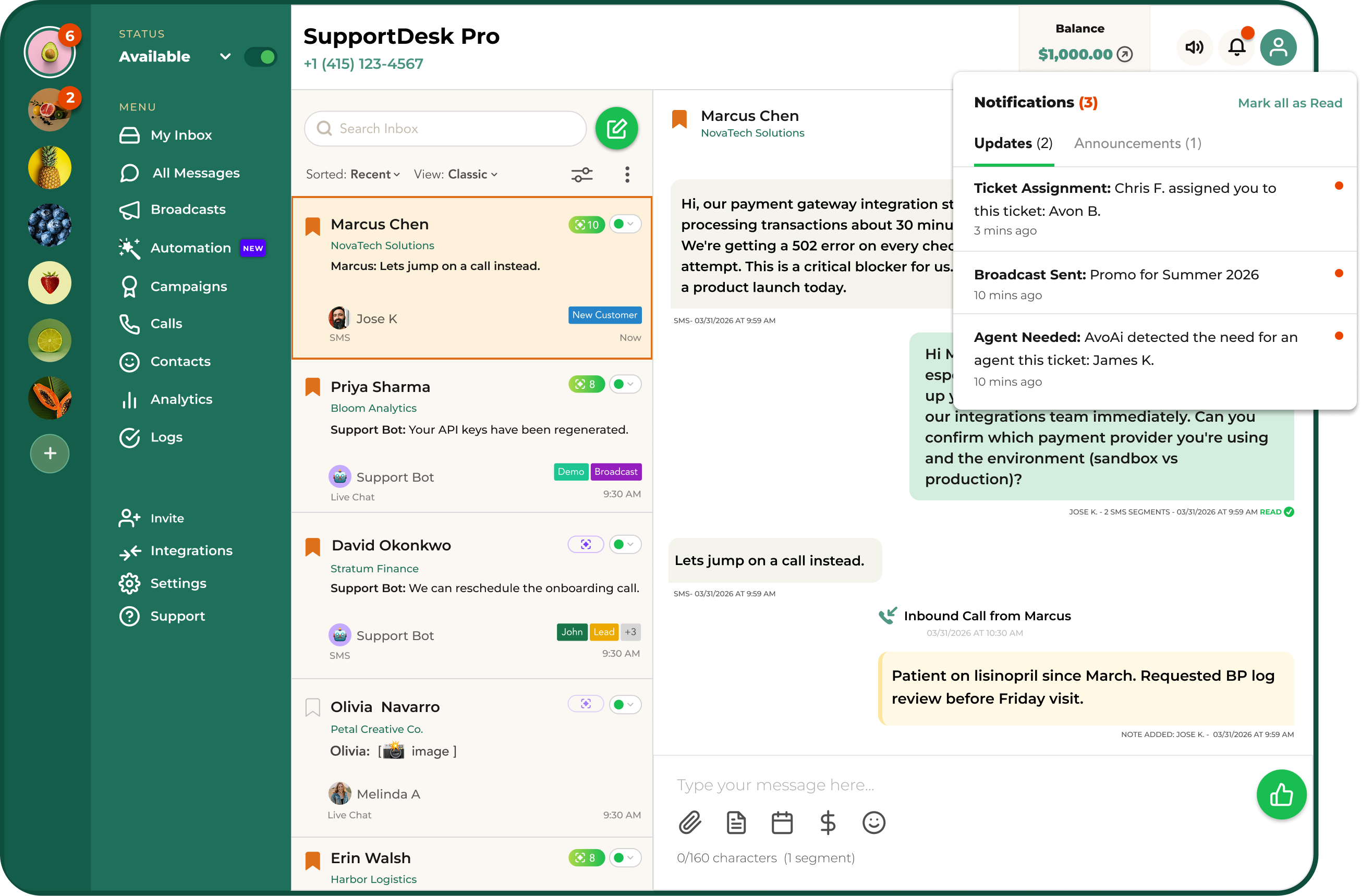Image resolution: width=1361 pixels, height=896 pixels.
Task: Switch to the Announcements tab
Action: click(1137, 143)
